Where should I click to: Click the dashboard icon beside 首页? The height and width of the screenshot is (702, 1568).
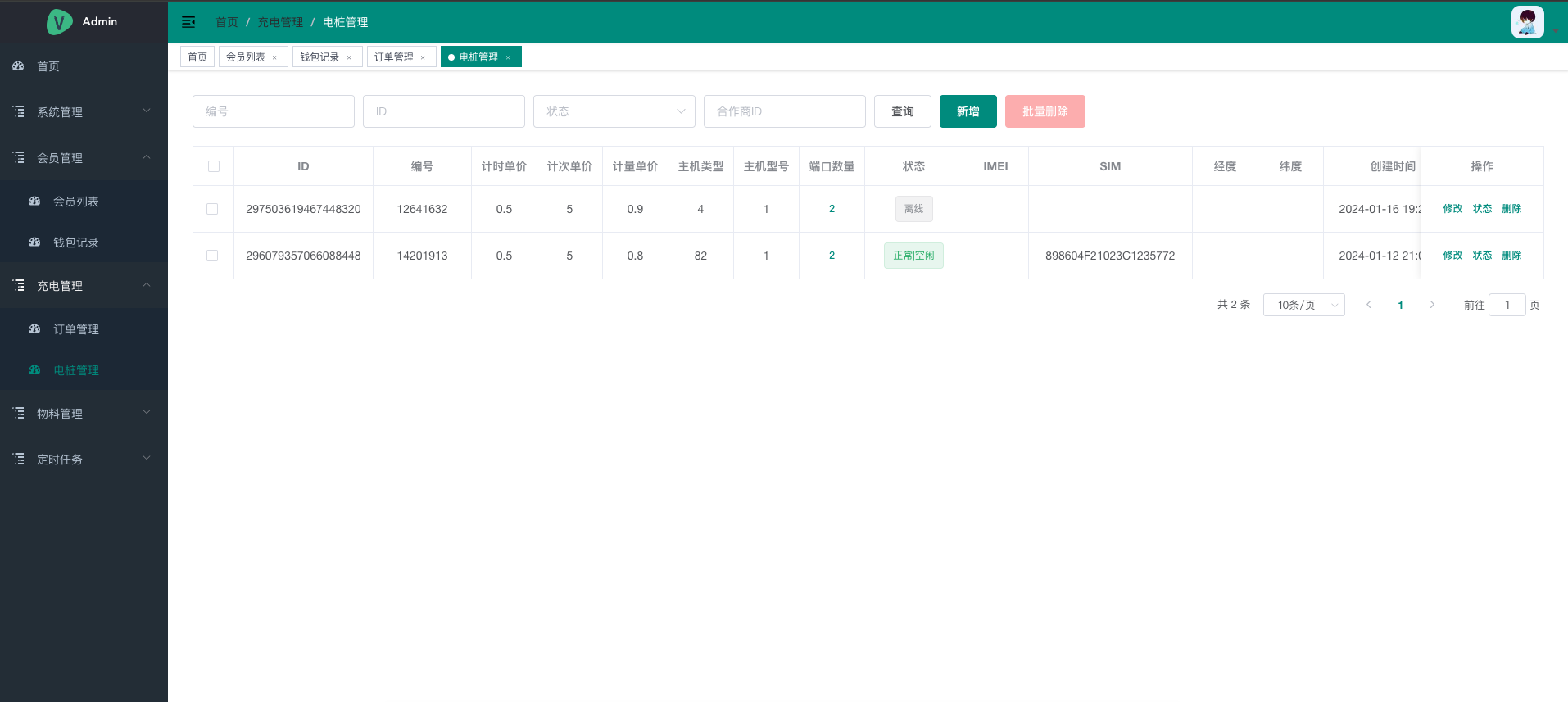pos(18,66)
